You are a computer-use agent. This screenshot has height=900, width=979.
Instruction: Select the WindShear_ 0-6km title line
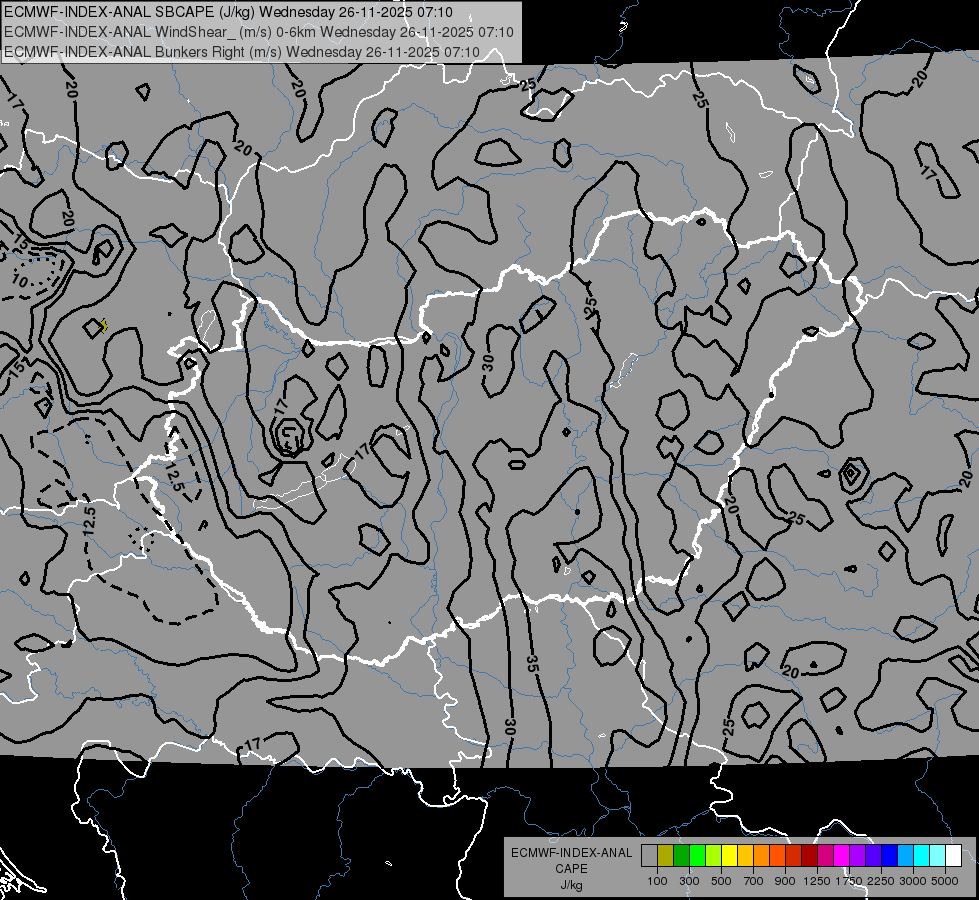pyautogui.click(x=259, y=32)
